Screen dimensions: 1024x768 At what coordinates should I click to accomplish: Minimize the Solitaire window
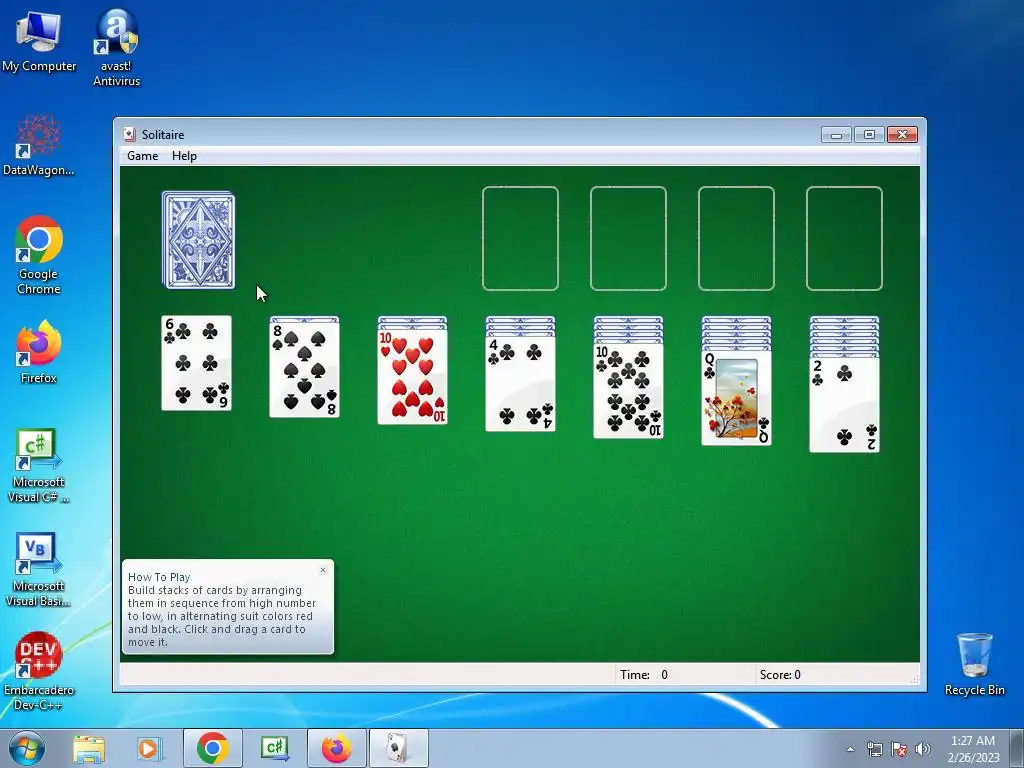coord(836,135)
